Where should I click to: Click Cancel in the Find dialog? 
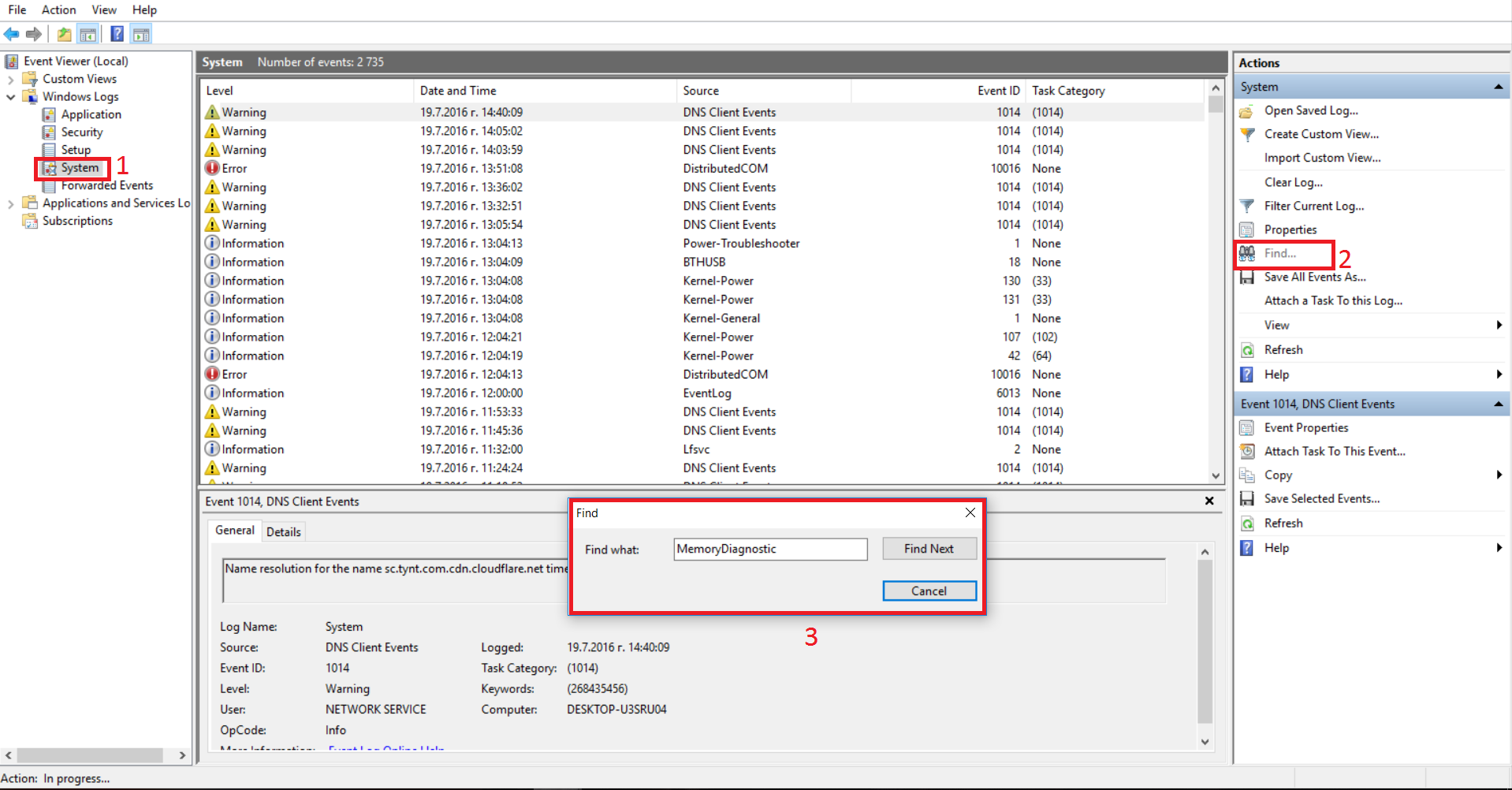929,591
